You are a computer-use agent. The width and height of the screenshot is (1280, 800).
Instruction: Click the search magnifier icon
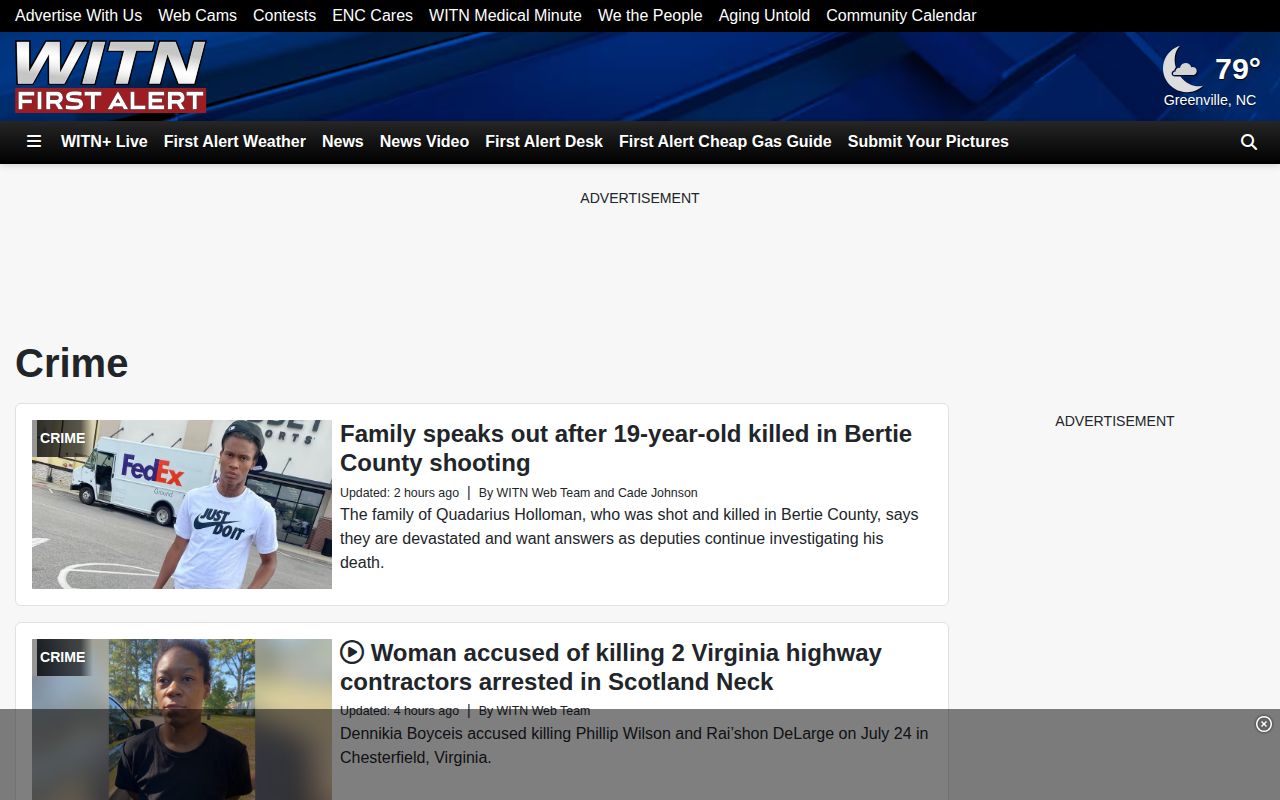(1249, 142)
